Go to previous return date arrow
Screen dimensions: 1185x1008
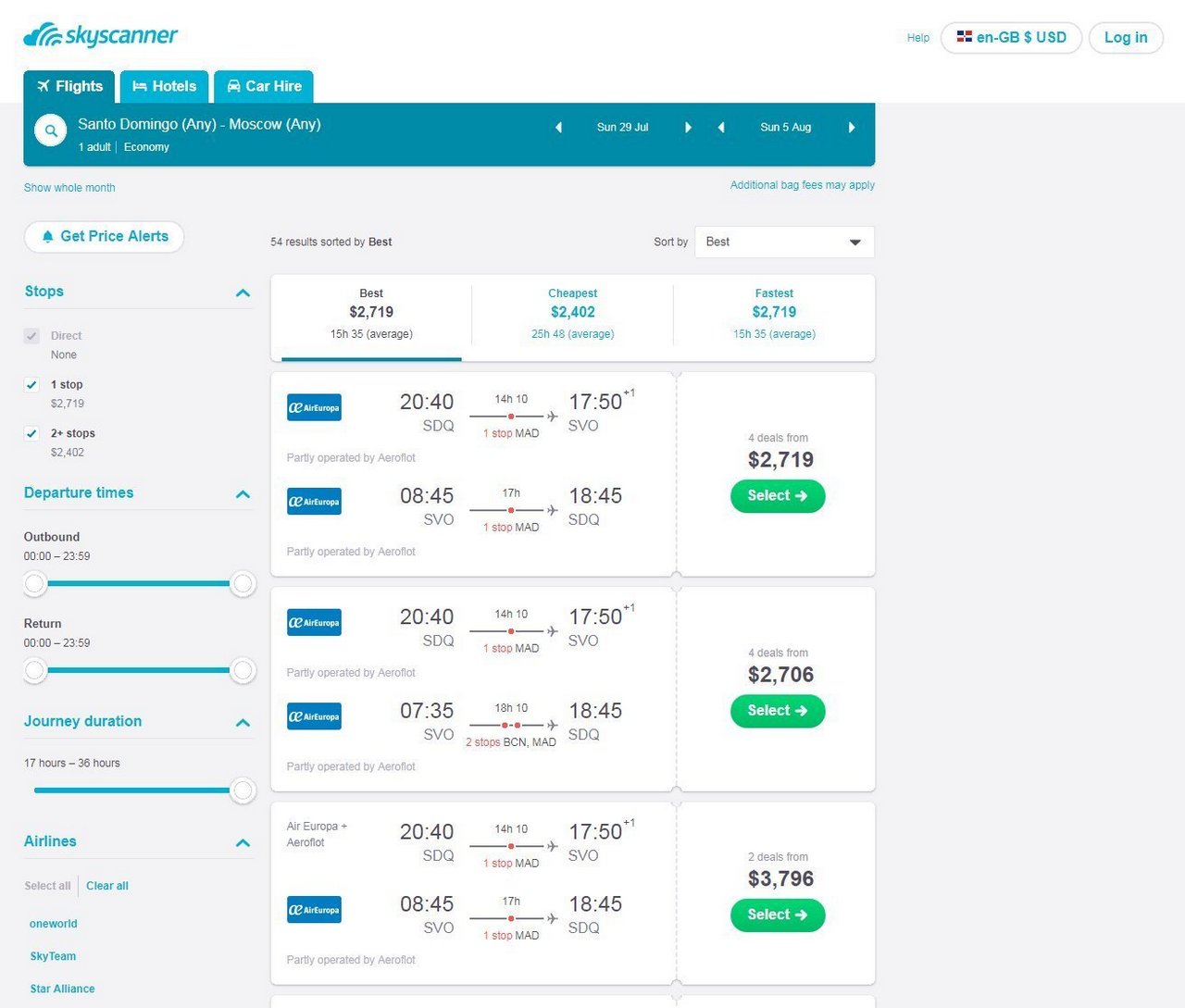pyautogui.click(x=721, y=128)
